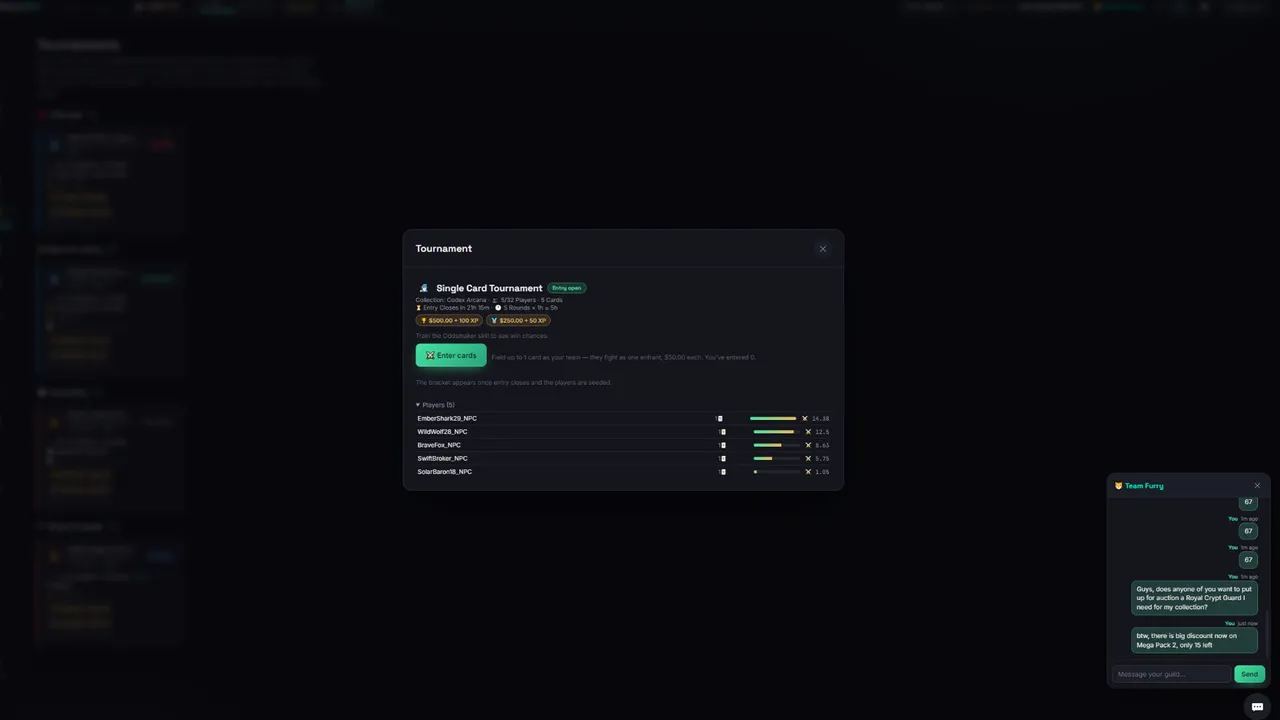Click the Mega Pack 2 discount chat message
The width and height of the screenshot is (1280, 720).
(1194, 640)
